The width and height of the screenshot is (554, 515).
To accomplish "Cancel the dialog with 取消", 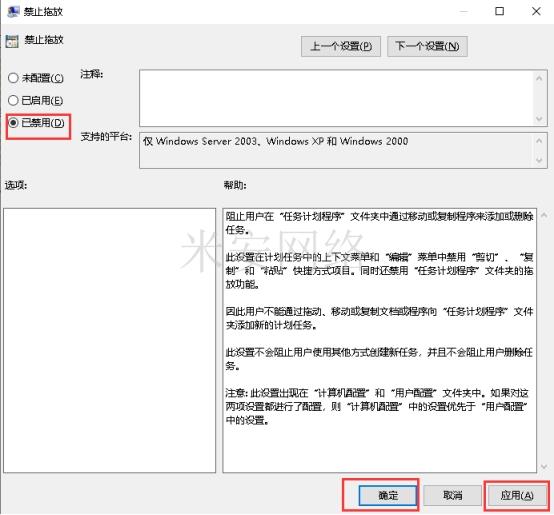I will point(452,495).
